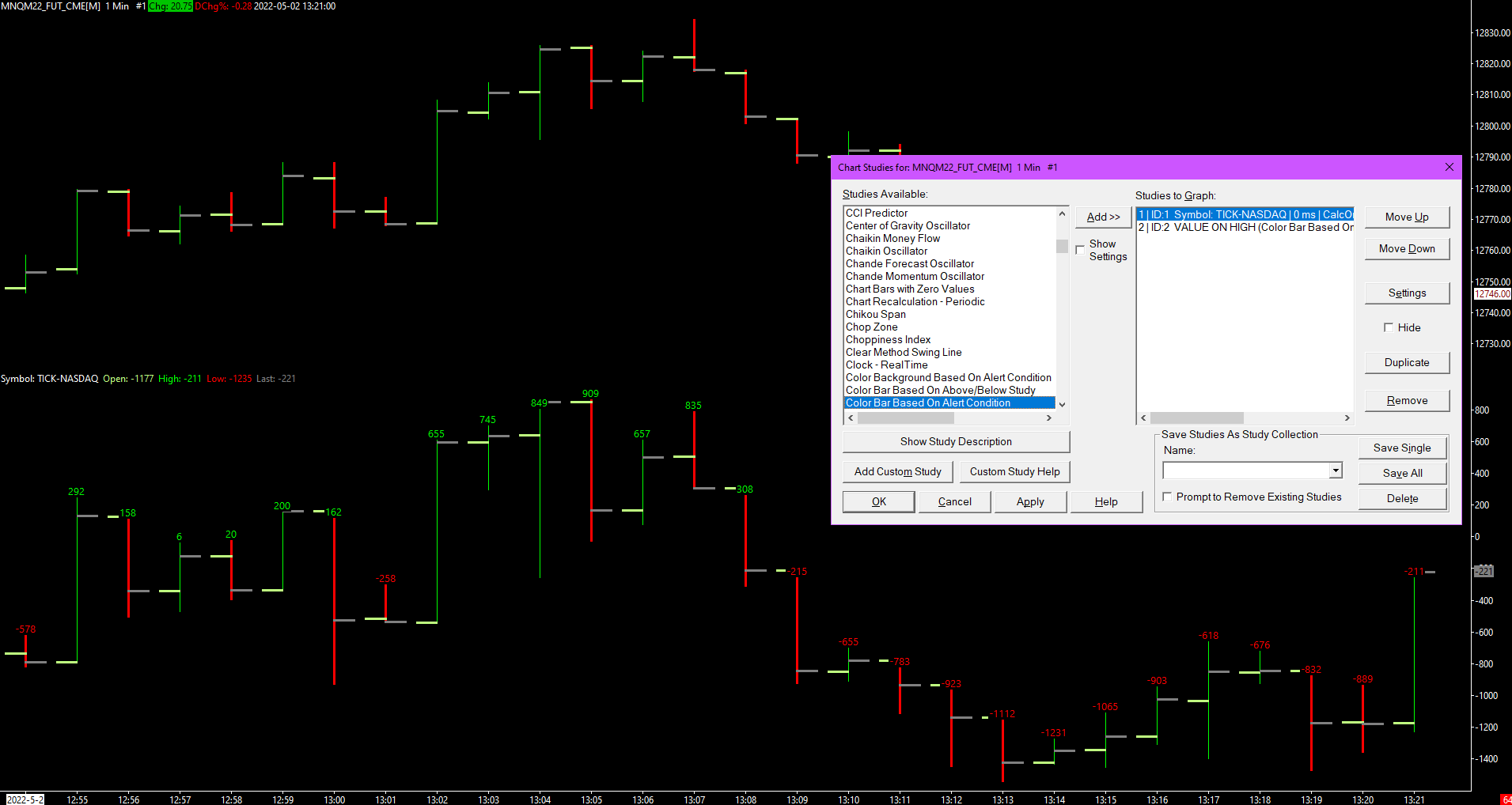Select Color Bar Based On Alert Condition
Image resolution: width=1512 pixels, height=805 pixels.
949,402
